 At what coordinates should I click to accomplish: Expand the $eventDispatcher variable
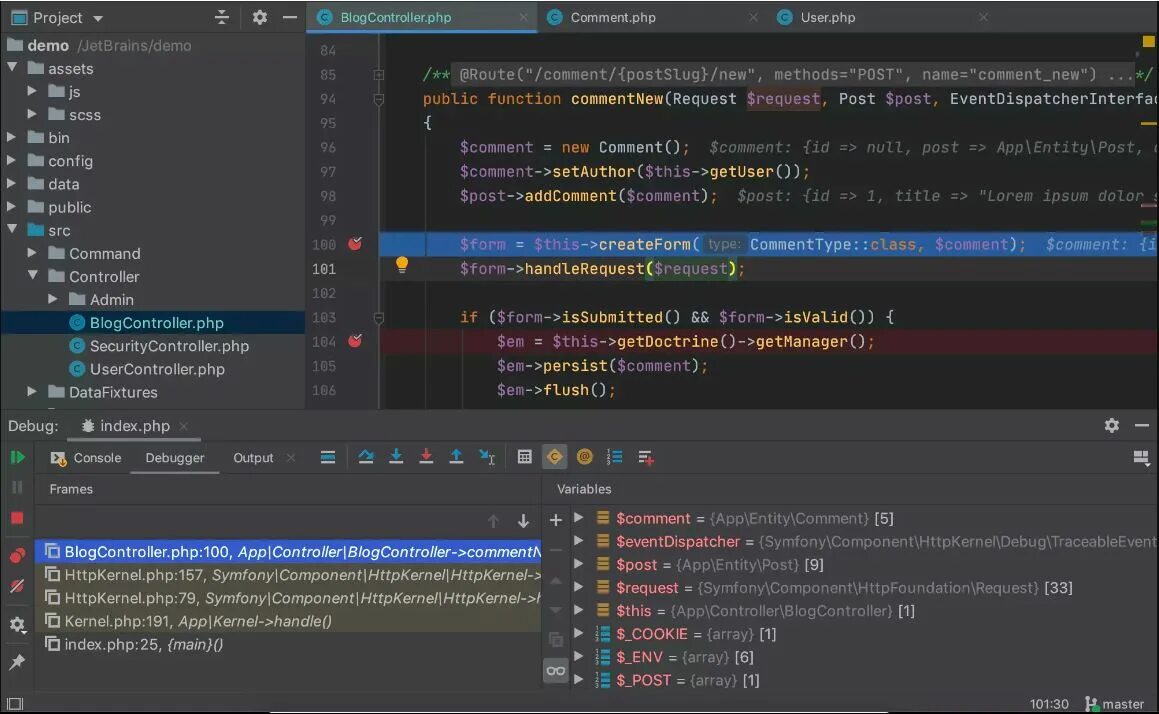(x=579, y=541)
